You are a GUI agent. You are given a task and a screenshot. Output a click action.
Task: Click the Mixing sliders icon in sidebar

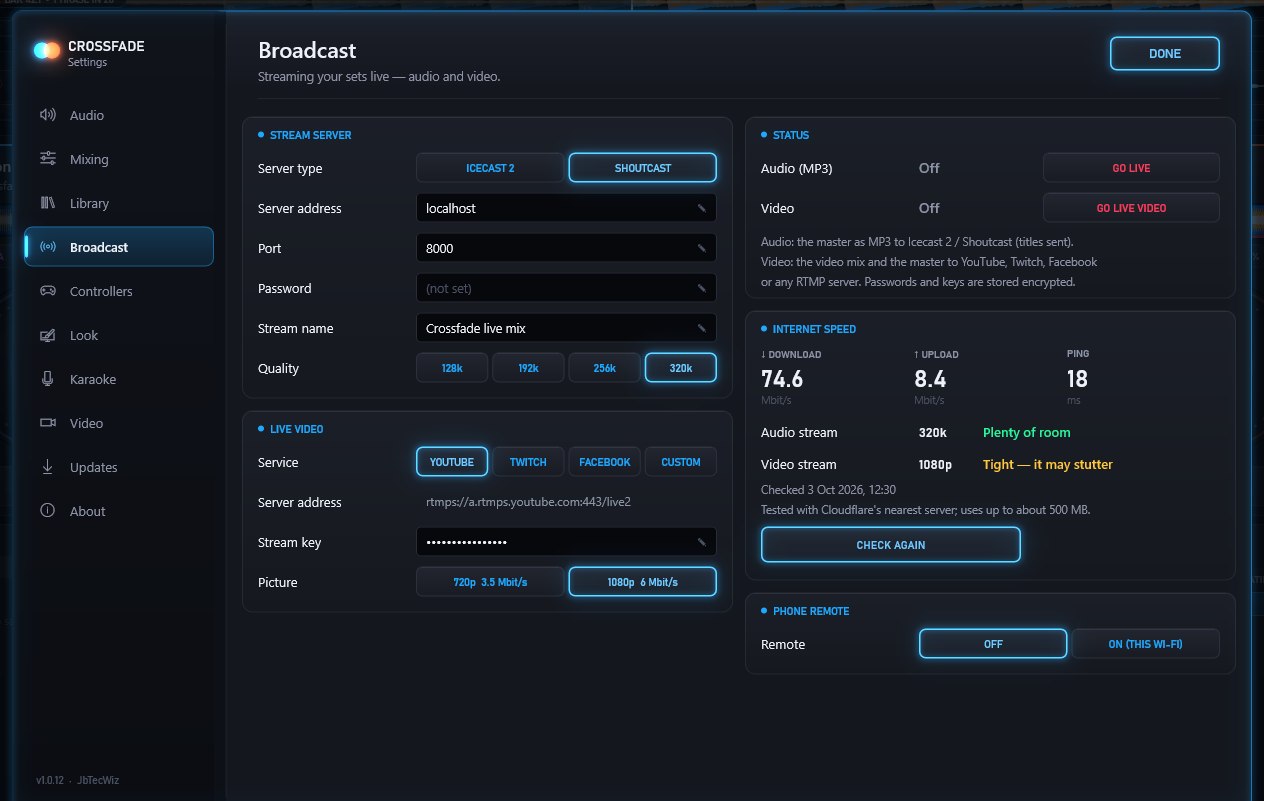pos(47,159)
